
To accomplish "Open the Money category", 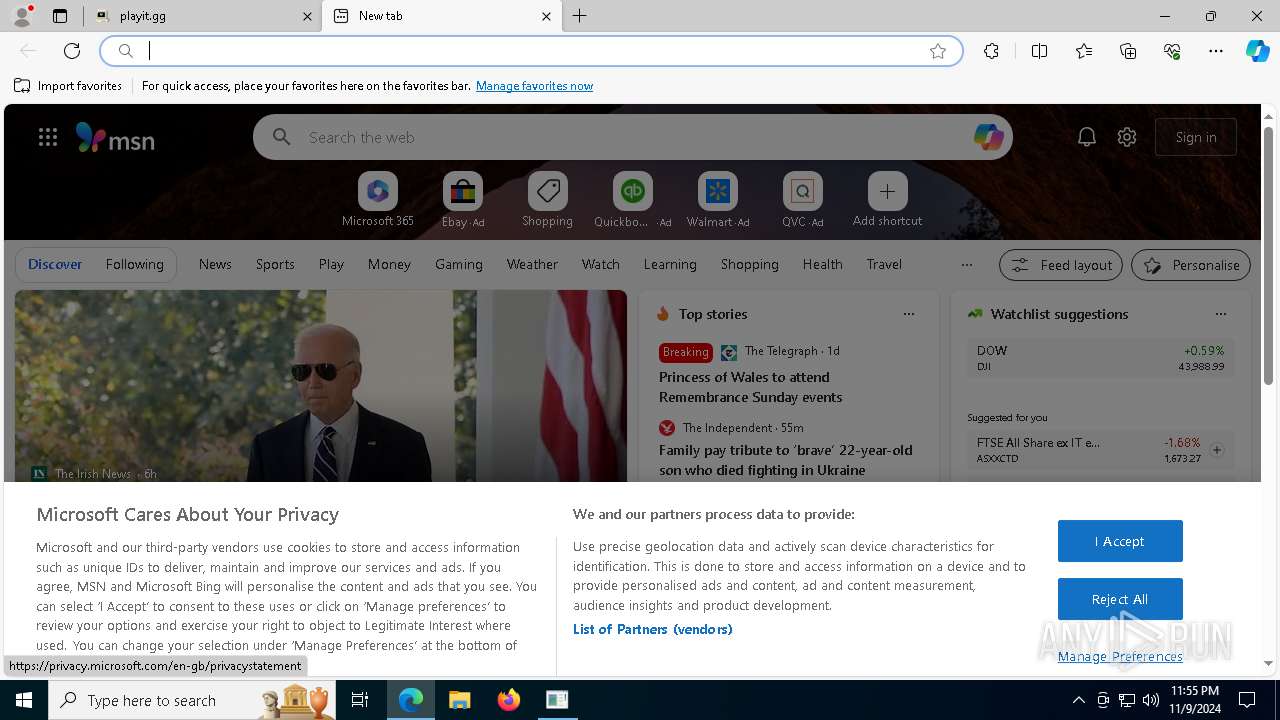I will (x=389, y=264).
